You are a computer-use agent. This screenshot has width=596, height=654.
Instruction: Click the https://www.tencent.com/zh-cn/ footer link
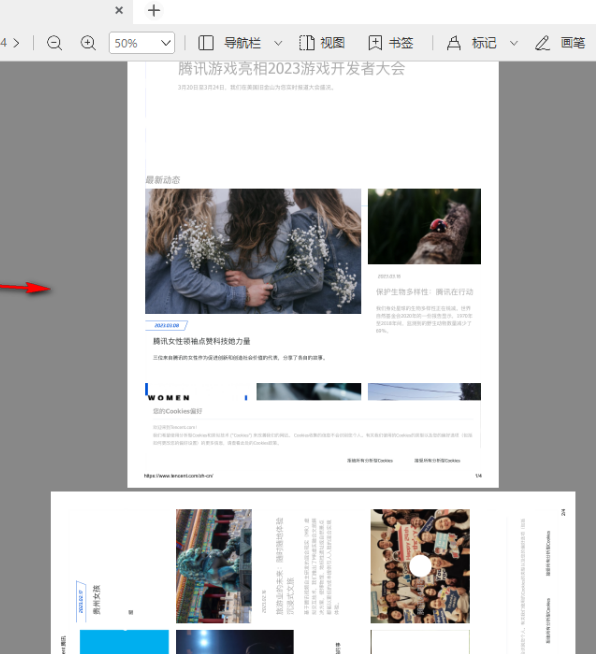point(179,475)
